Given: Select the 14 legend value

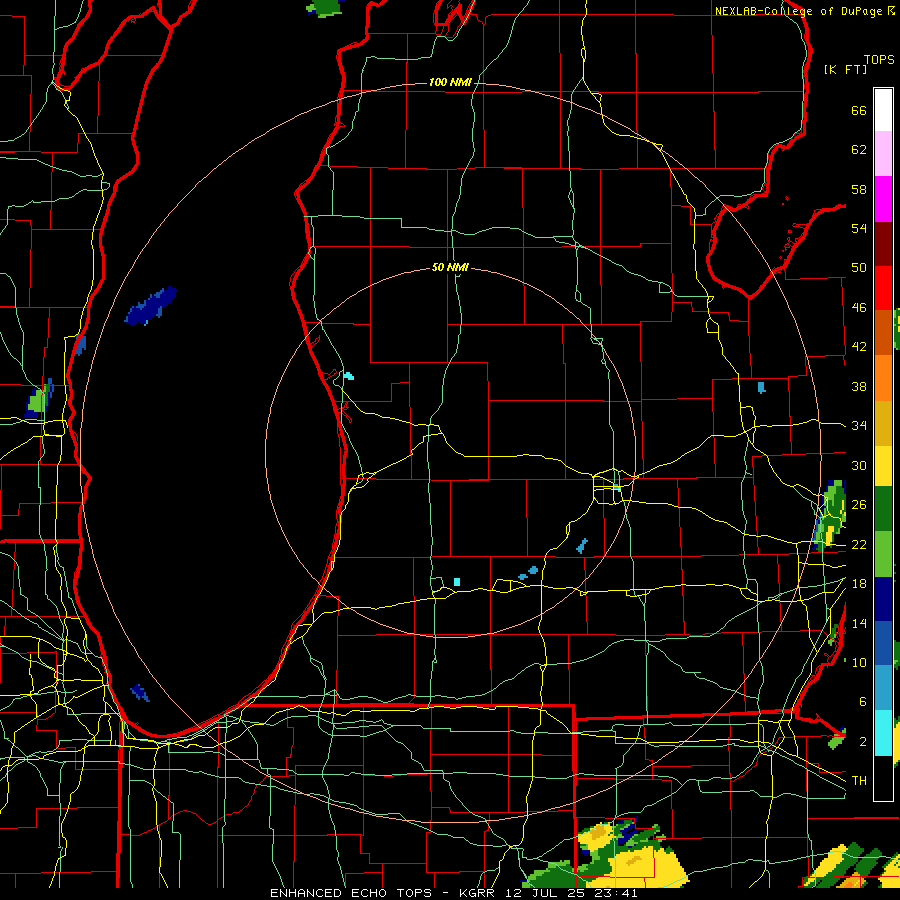Looking at the screenshot, I should point(859,623).
